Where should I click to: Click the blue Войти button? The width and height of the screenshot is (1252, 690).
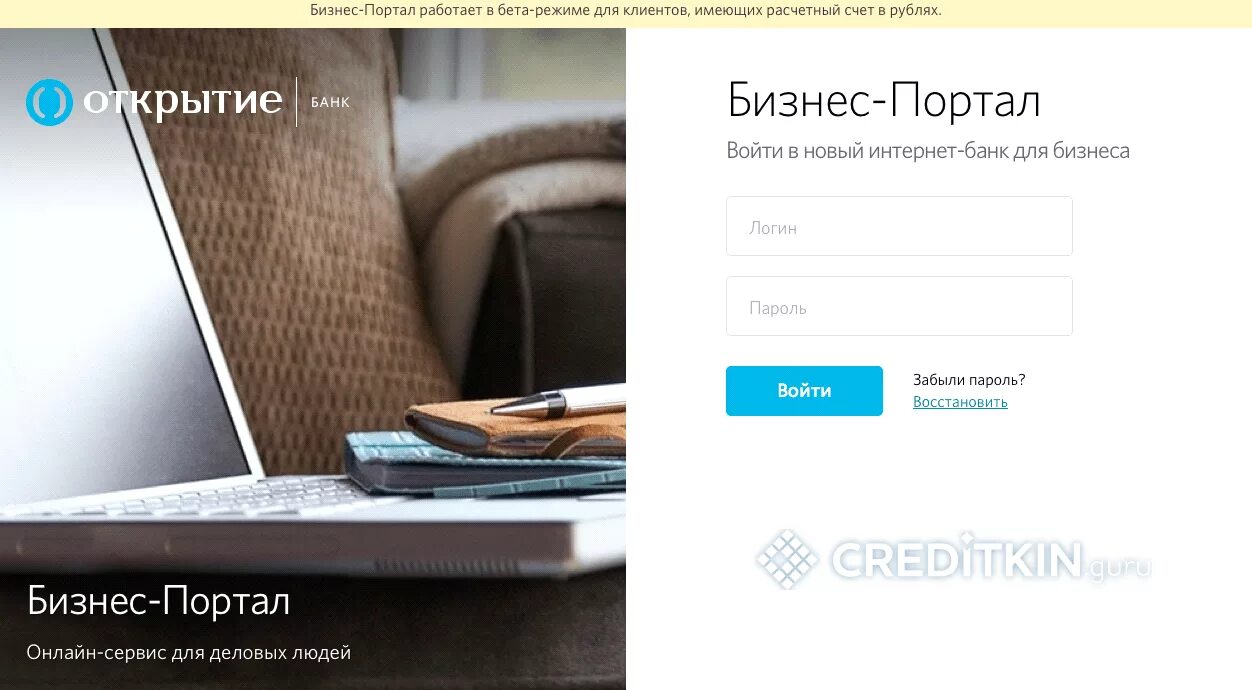804,391
